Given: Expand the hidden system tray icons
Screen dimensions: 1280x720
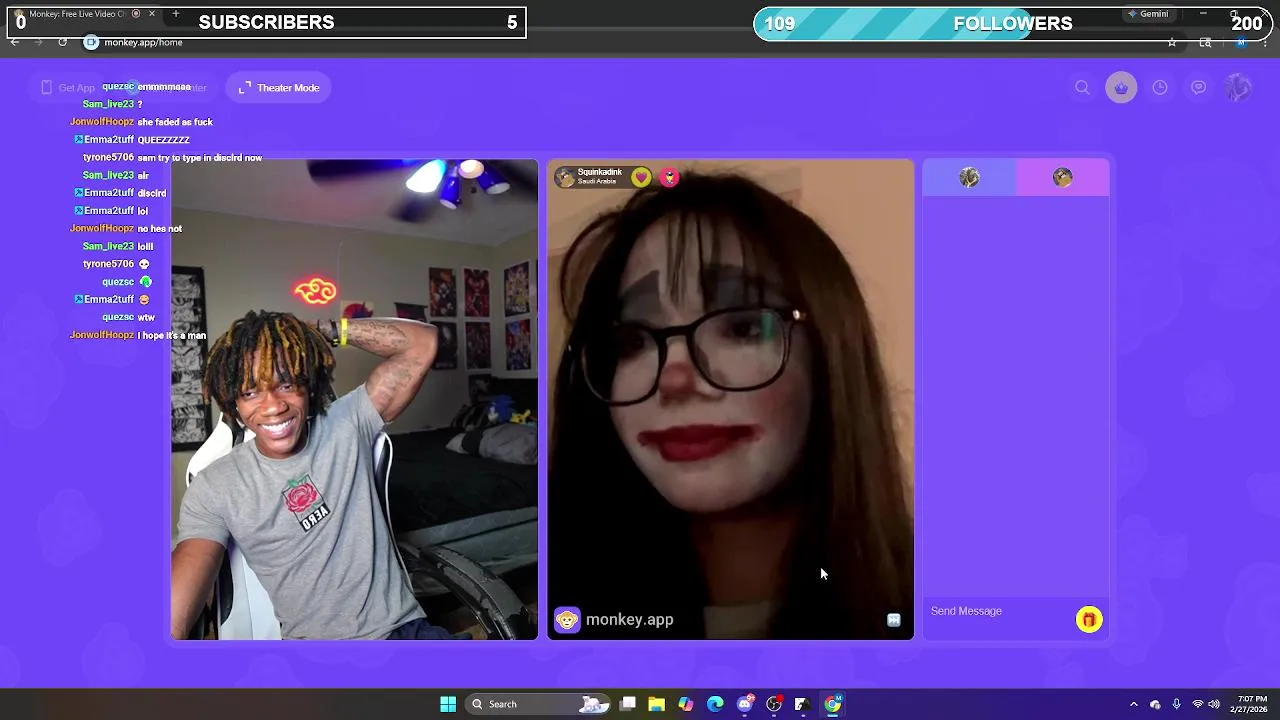Looking at the screenshot, I should 1133,704.
